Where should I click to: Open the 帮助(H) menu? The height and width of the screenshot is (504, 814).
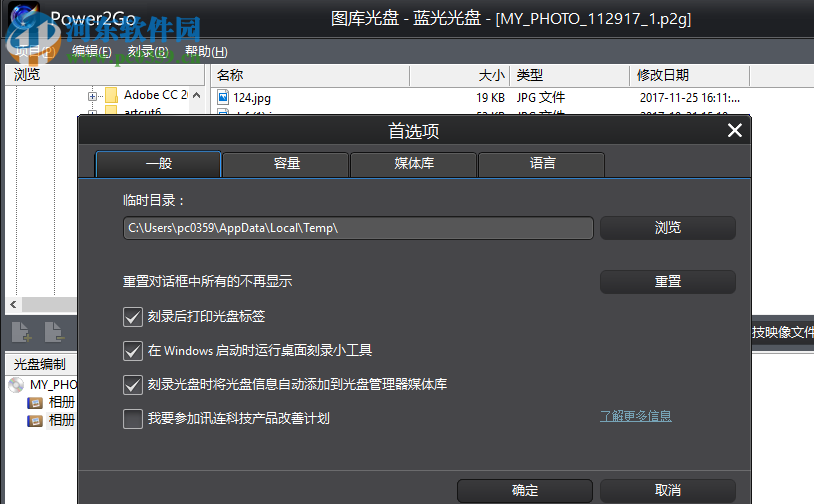(206, 51)
